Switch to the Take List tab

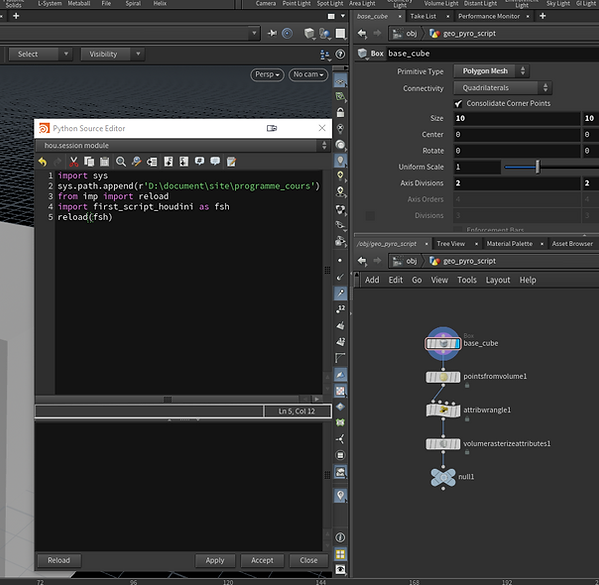(x=423, y=16)
